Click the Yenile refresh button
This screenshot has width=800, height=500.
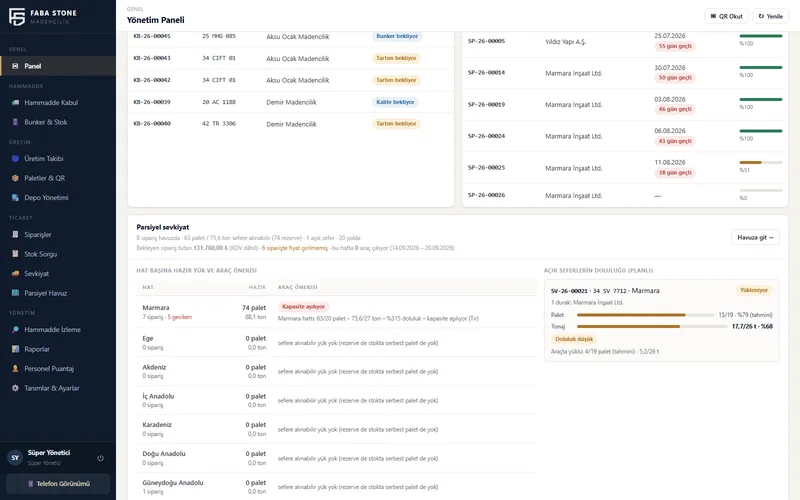pyautogui.click(x=770, y=16)
